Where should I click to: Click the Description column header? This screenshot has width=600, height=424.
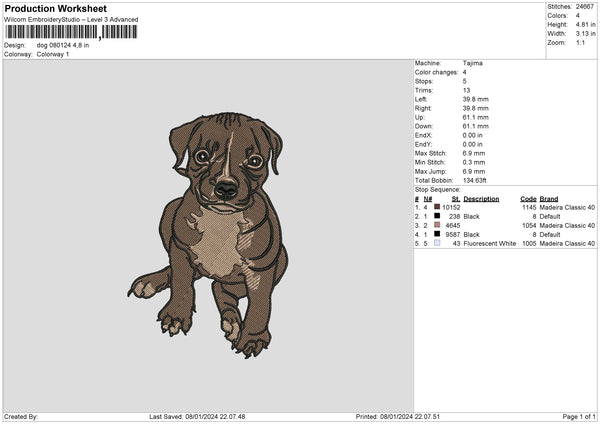coord(481,199)
